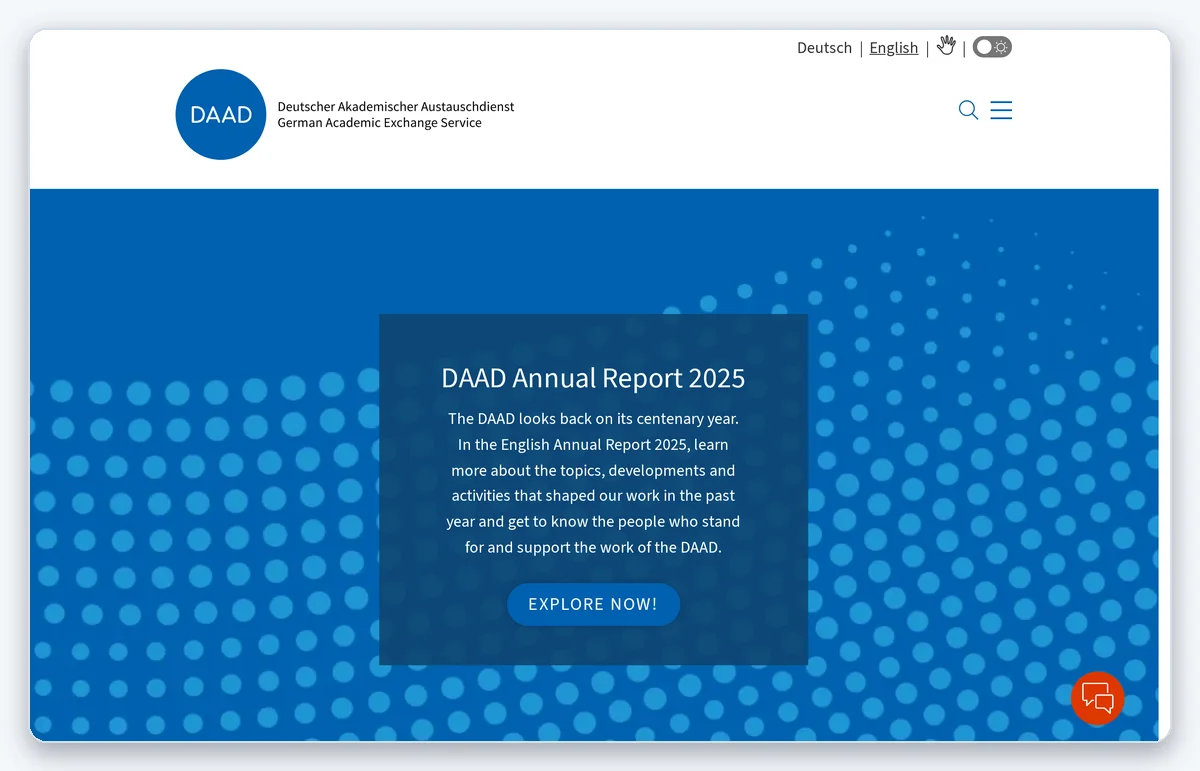Click the DAAD round logo
Image resolution: width=1200 pixels, height=771 pixels.
click(221, 114)
